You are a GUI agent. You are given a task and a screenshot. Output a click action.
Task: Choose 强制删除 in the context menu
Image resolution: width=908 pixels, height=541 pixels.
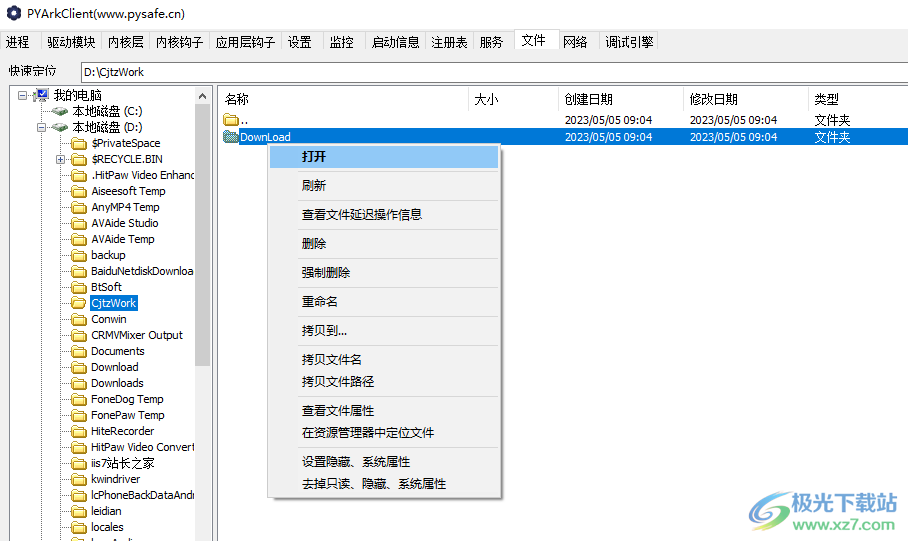pyautogui.click(x=384, y=273)
